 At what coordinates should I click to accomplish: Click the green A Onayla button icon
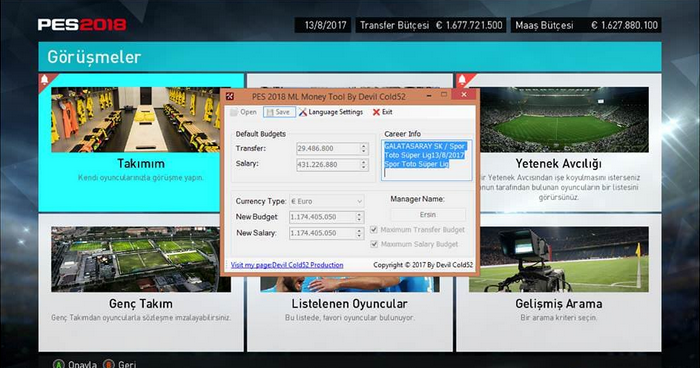pos(58,364)
